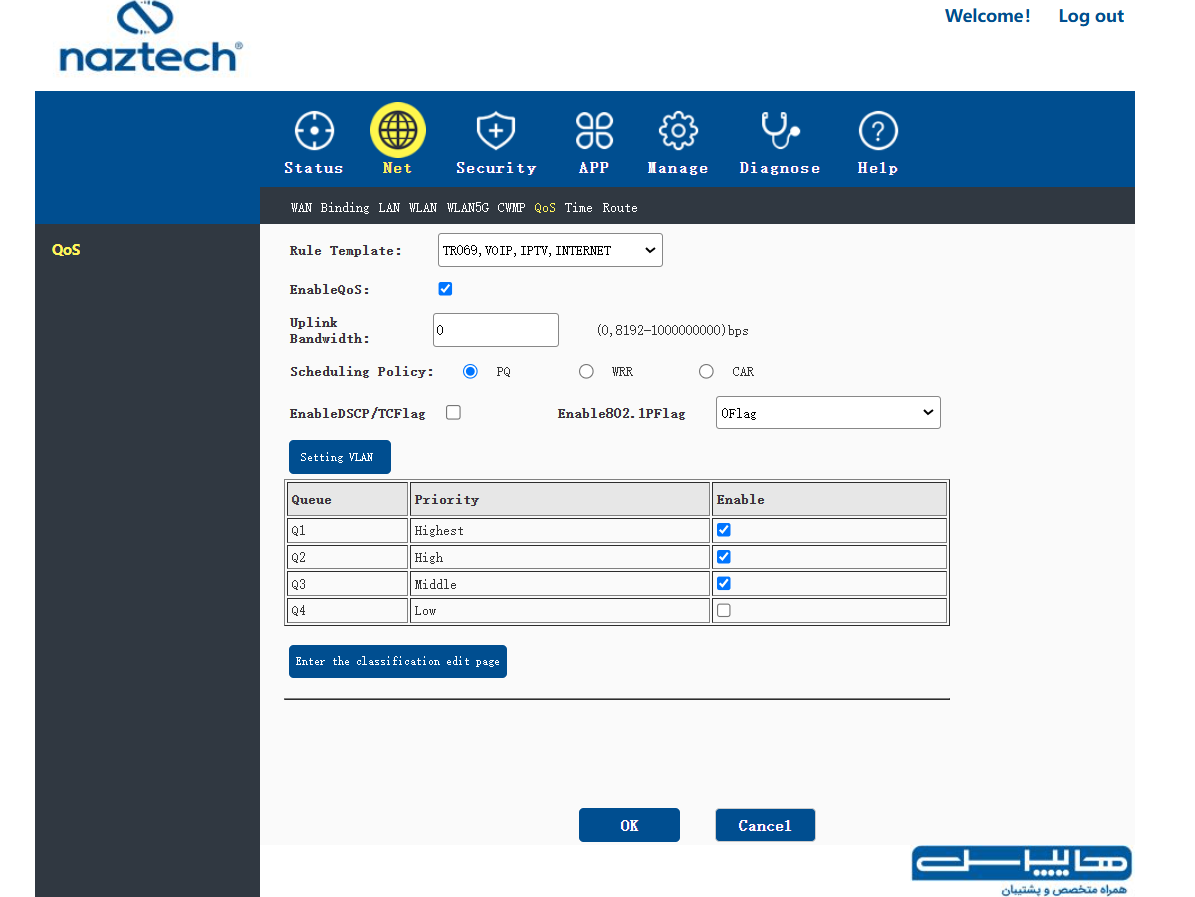1195x897 pixels.
Task: Switch to the WLAN5G submenu tab
Action: tap(468, 207)
